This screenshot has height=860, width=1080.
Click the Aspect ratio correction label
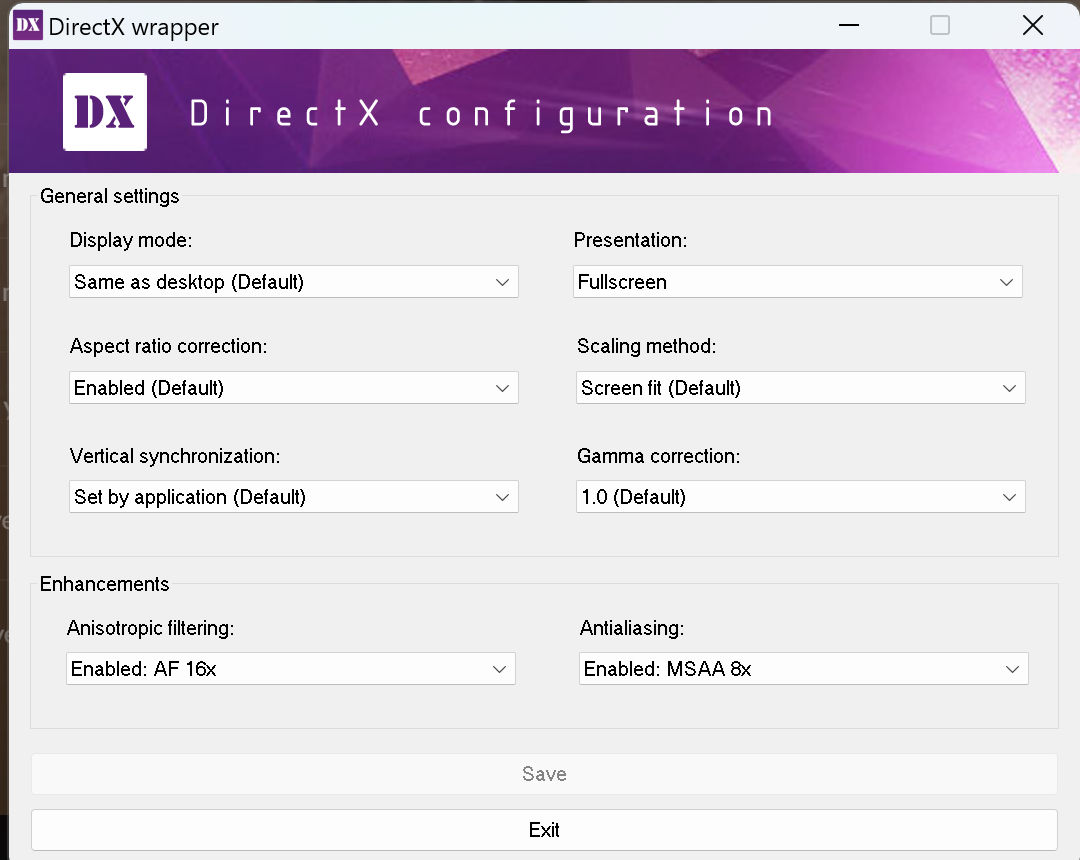(x=168, y=346)
